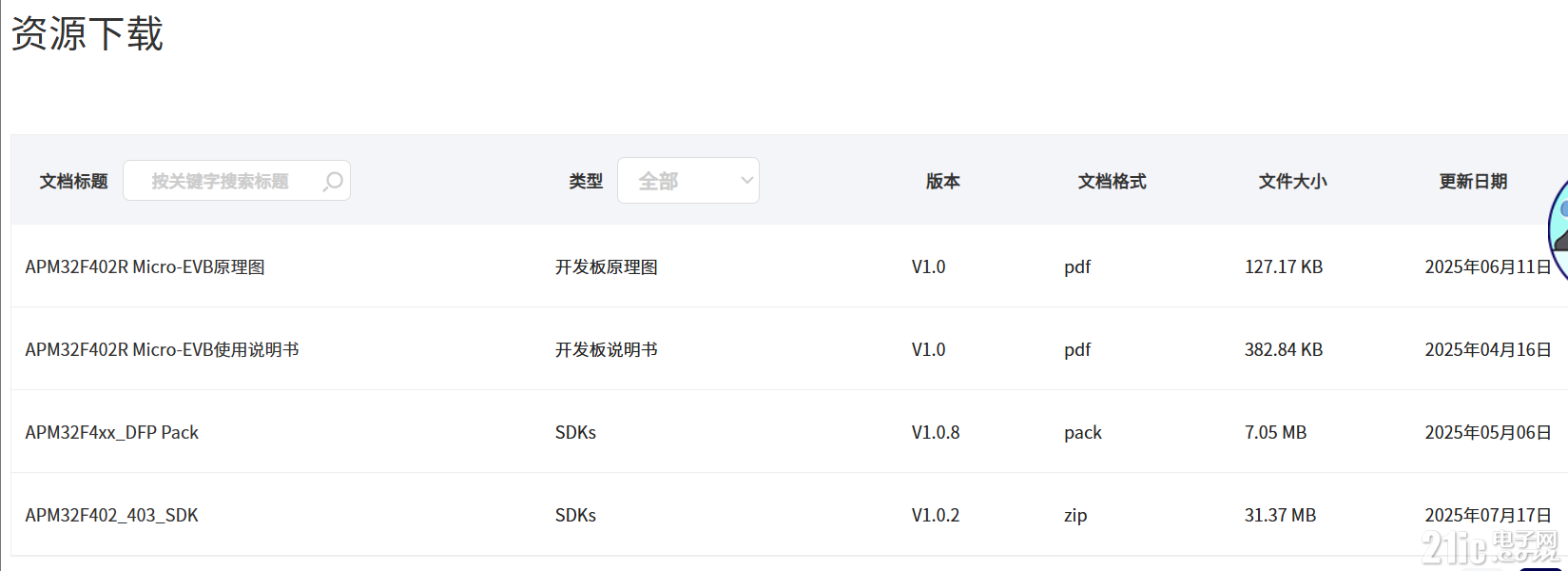
Task: Click the 文档标题 column header
Action: 74,181
